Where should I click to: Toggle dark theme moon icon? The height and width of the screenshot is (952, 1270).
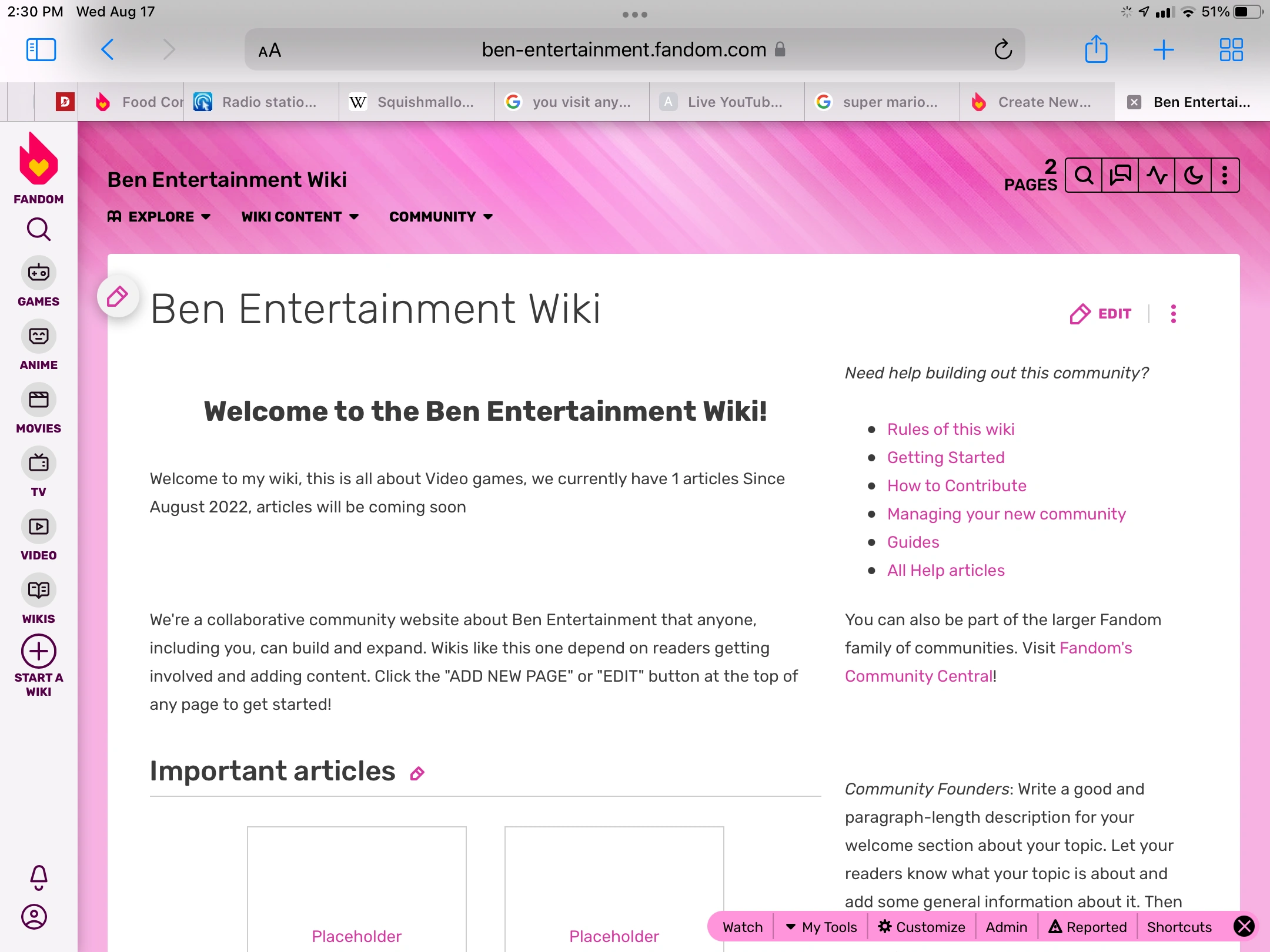[x=1193, y=176]
